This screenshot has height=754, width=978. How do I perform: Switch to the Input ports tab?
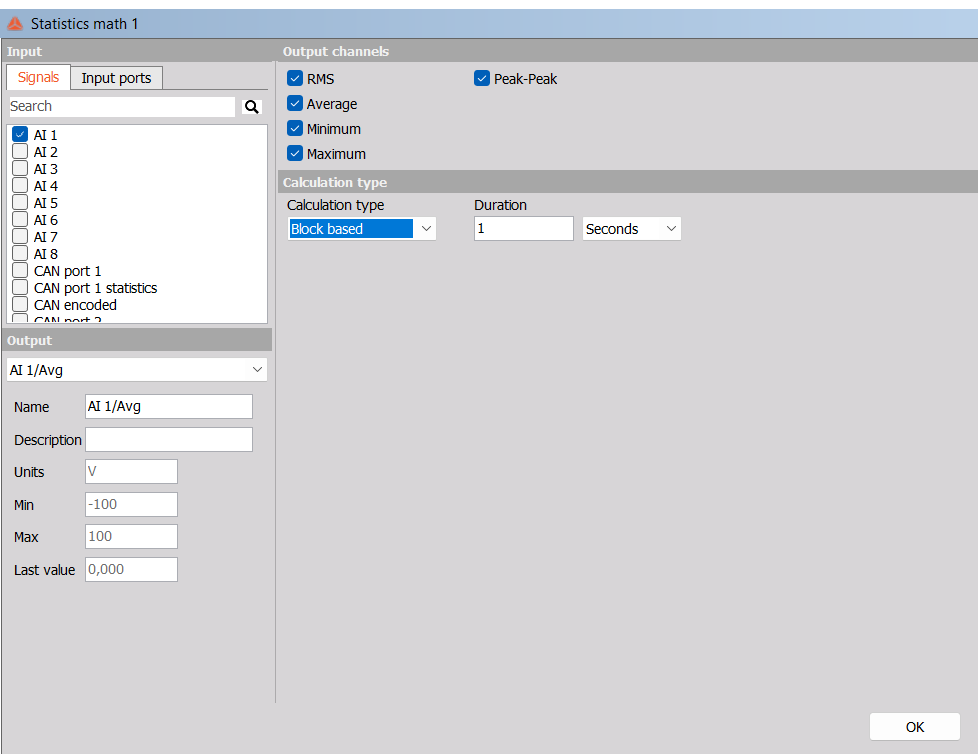click(x=117, y=78)
